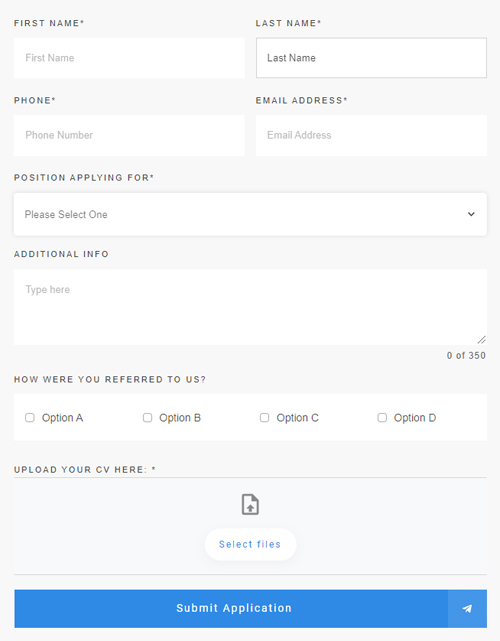Focus the First Name input field

pyautogui.click(x=129, y=58)
